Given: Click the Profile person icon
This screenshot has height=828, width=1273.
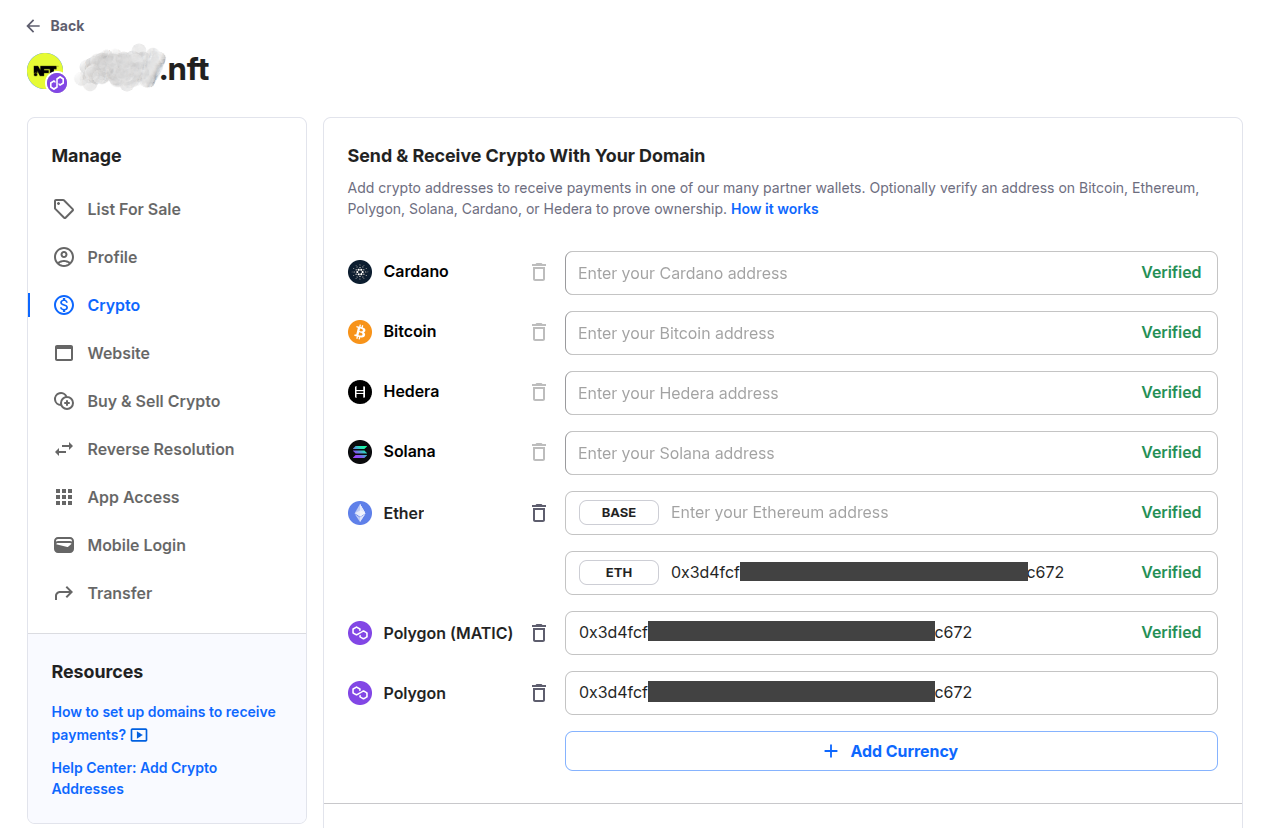Looking at the screenshot, I should tap(64, 257).
